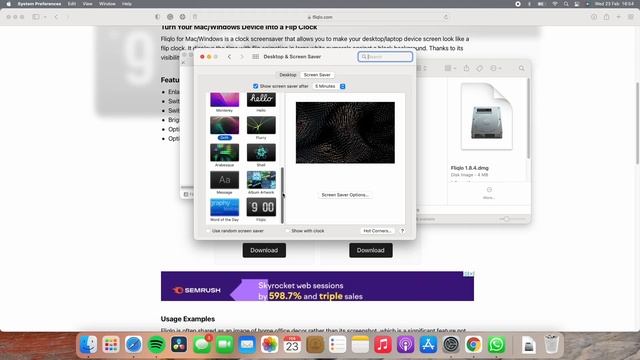The image size is (640, 360).
Task: Open the Finder group-by dropdown
Action: click(450, 69)
